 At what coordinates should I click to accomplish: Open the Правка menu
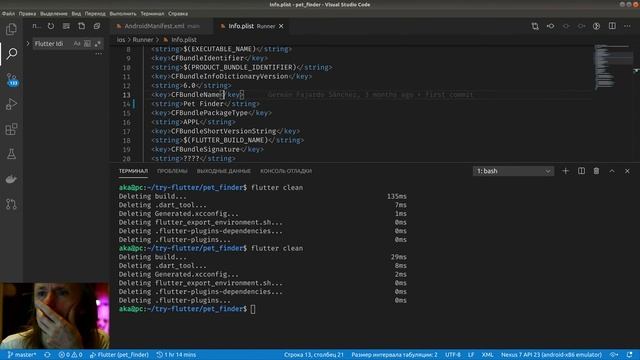click(27, 13)
